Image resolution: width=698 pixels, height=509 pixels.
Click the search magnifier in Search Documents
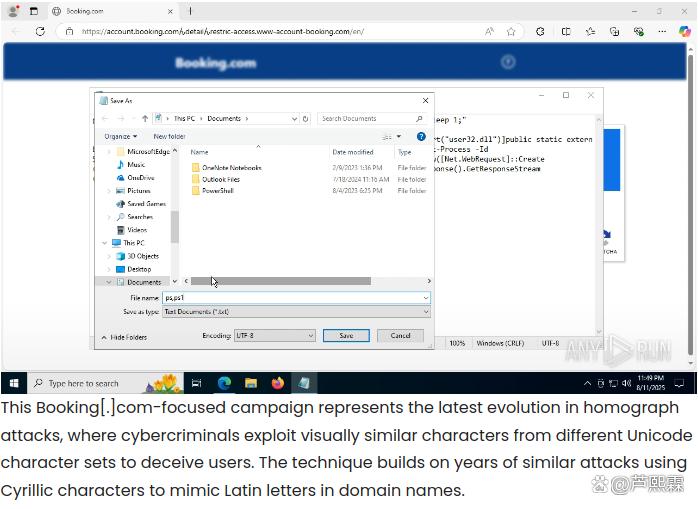coord(419,118)
